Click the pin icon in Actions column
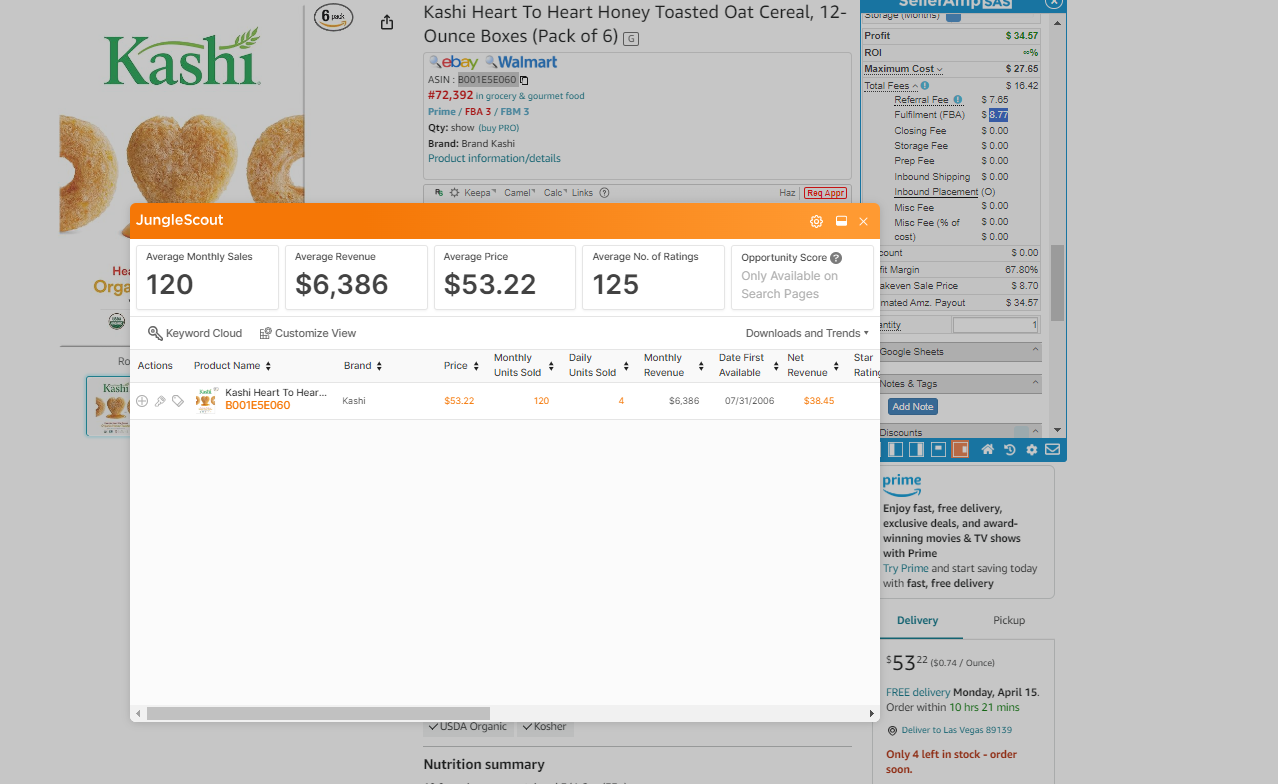The height and width of the screenshot is (784, 1278). tap(160, 400)
